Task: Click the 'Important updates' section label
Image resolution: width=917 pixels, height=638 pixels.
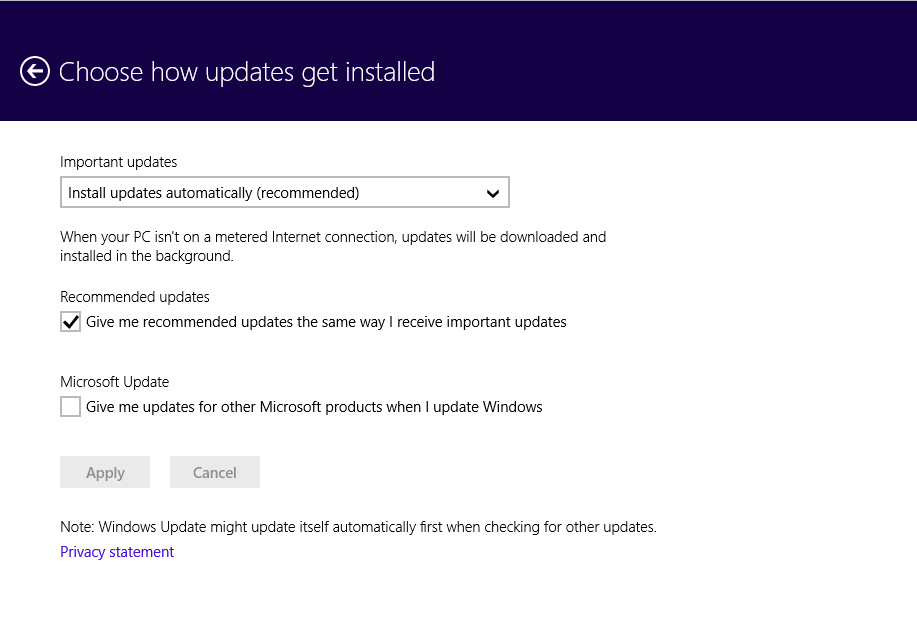Action: pyautogui.click(x=118, y=162)
